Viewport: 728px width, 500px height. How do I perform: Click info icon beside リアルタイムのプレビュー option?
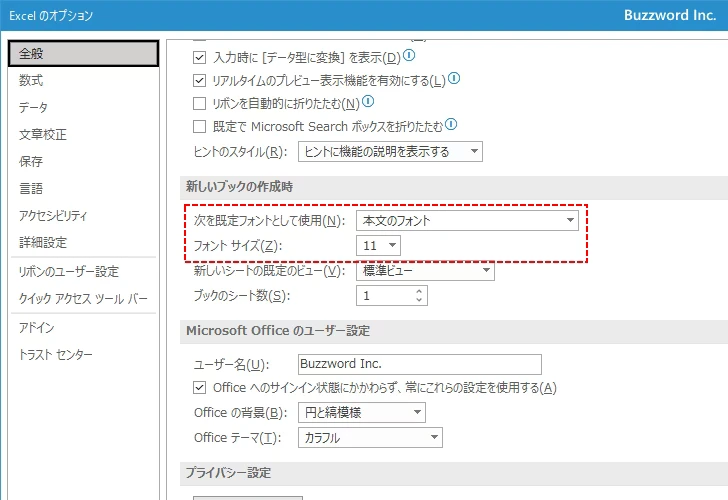coord(454,78)
